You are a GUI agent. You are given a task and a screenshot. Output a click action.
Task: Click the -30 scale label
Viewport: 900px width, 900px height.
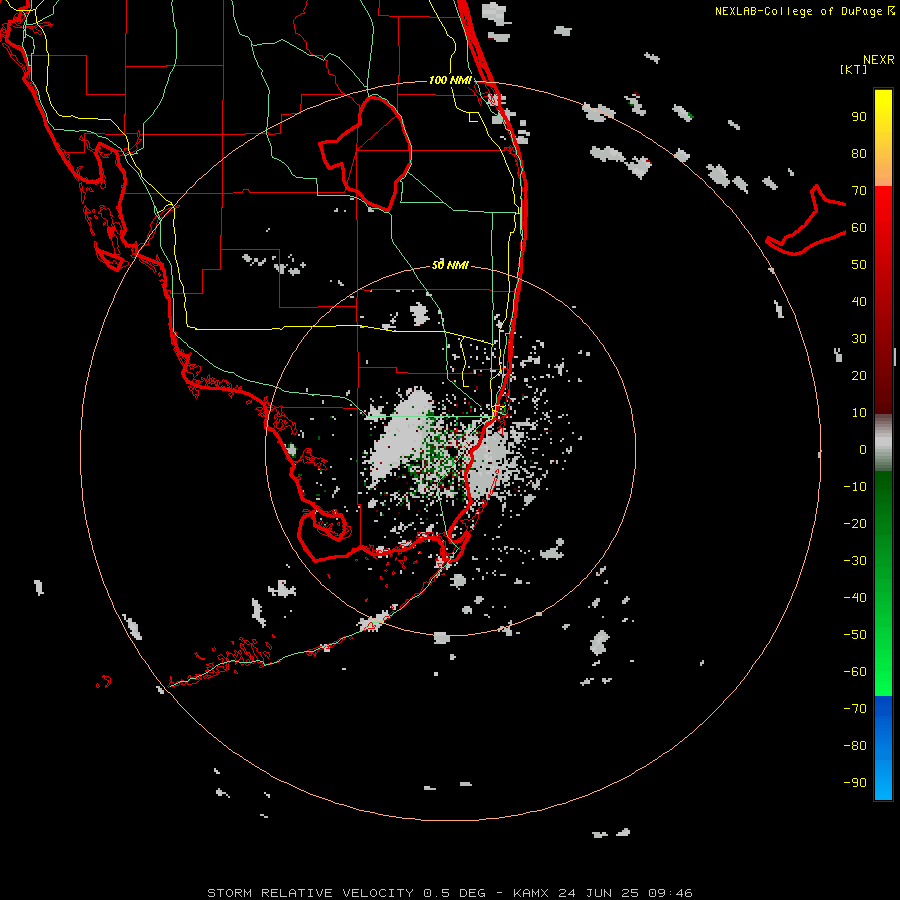click(855, 561)
